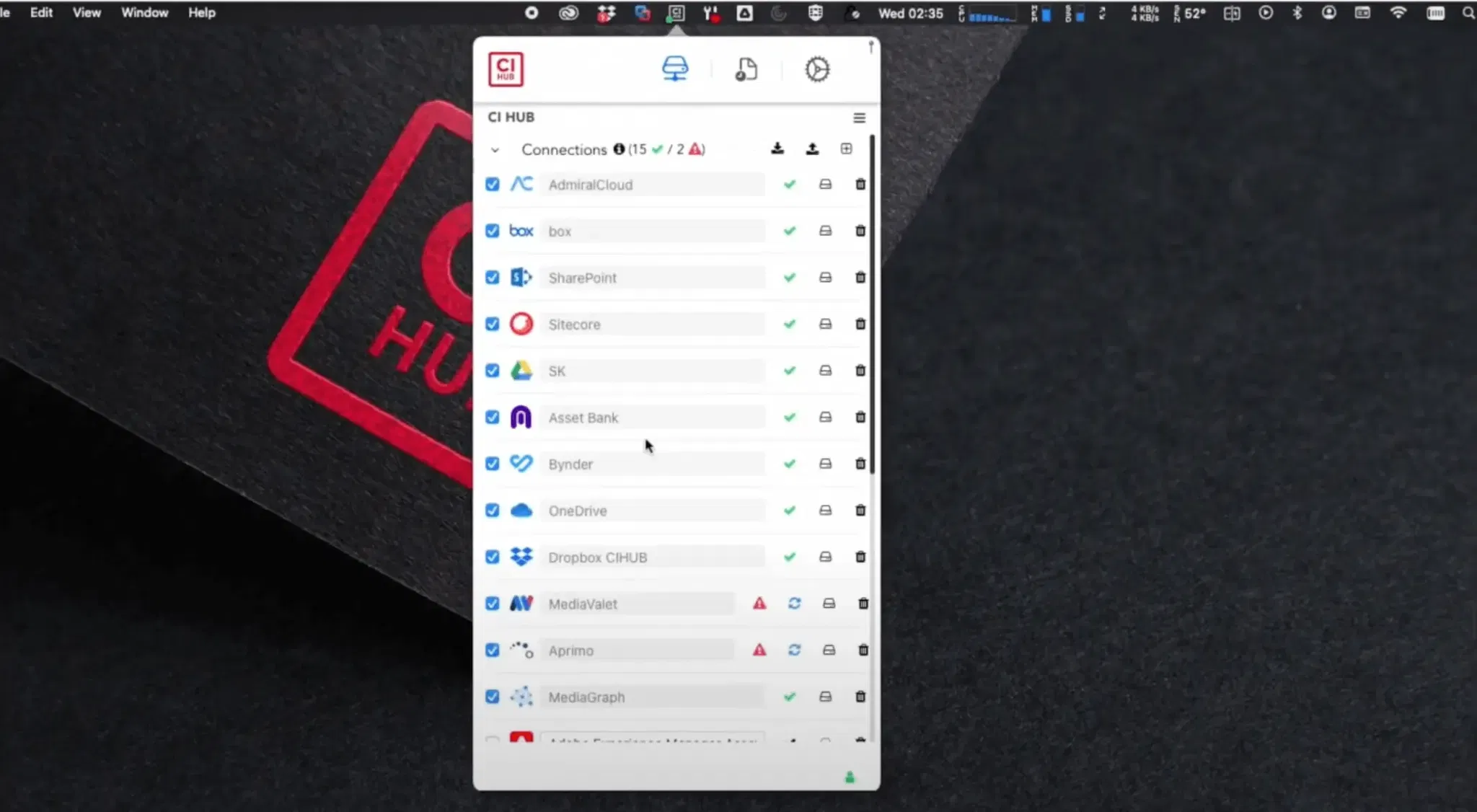Click the Aprimo warning triangle

tap(759, 650)
